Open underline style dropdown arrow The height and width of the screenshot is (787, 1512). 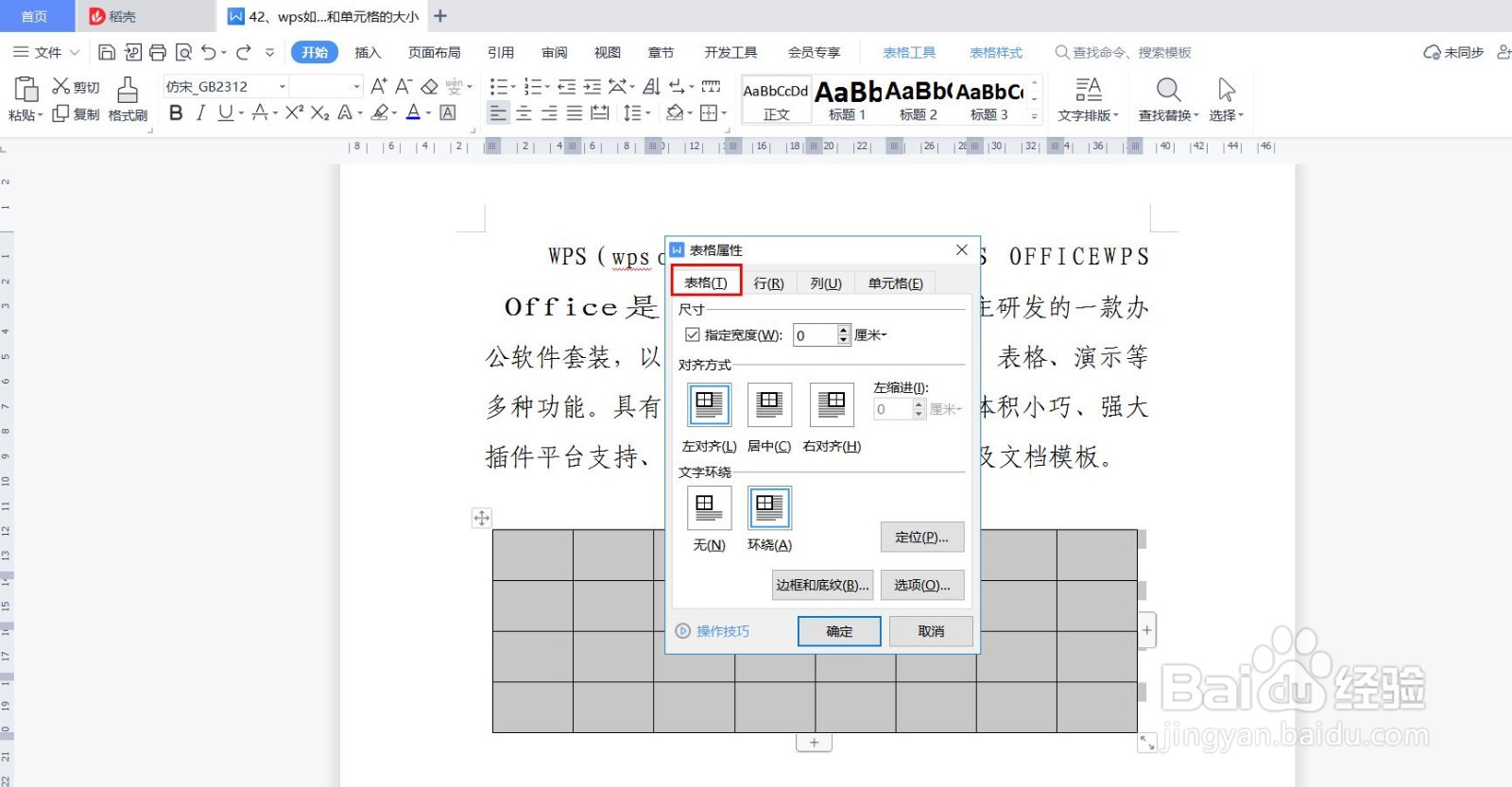pyautogui.click(x=241, y=112)
